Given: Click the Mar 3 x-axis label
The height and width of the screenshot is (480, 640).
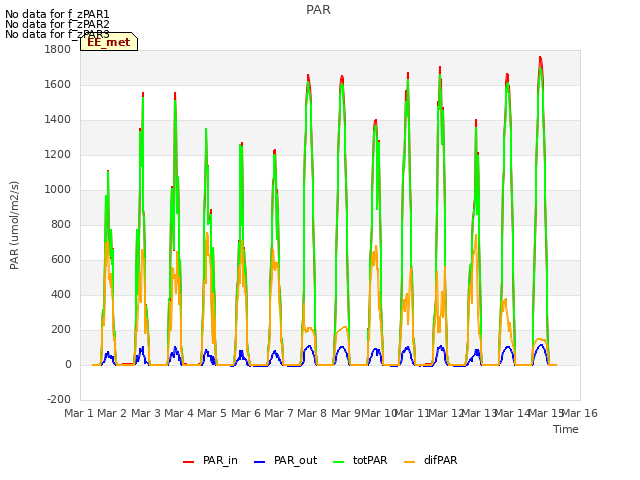Looking at the screenshot, I should 146,413.
